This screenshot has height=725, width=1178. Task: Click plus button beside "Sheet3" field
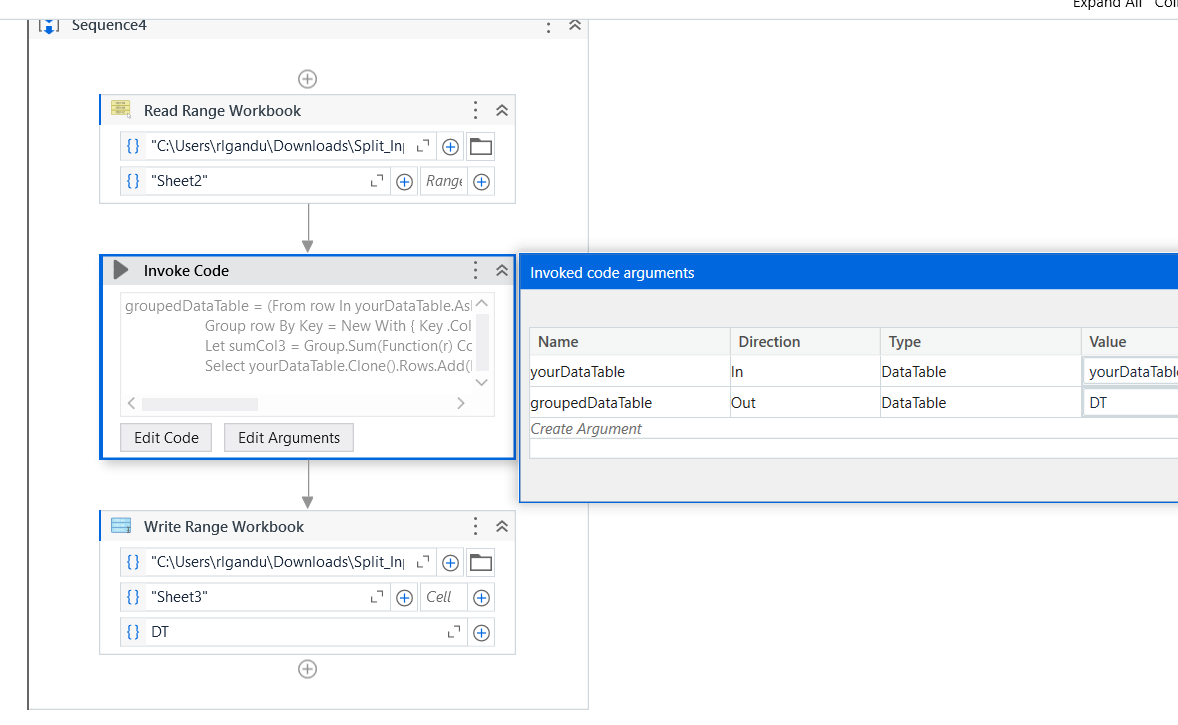pyautogui.click(x=404, y=598)
